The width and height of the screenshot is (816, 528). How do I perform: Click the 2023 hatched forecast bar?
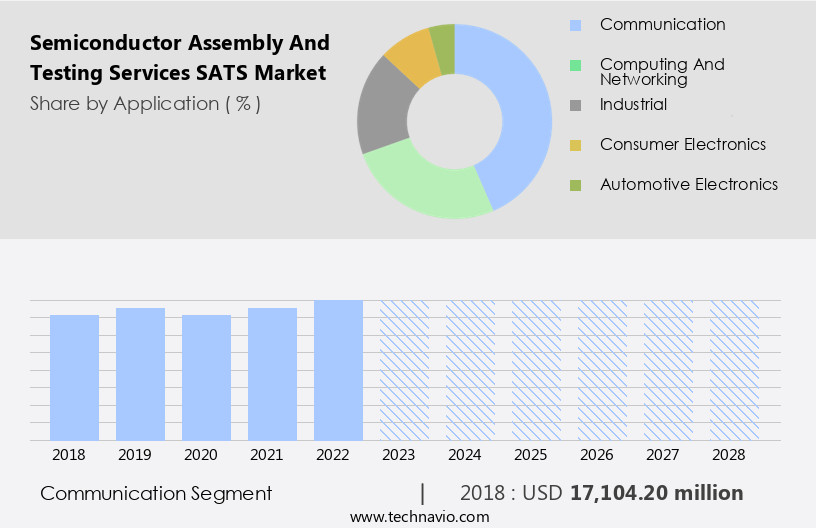(x=404, y=370)
